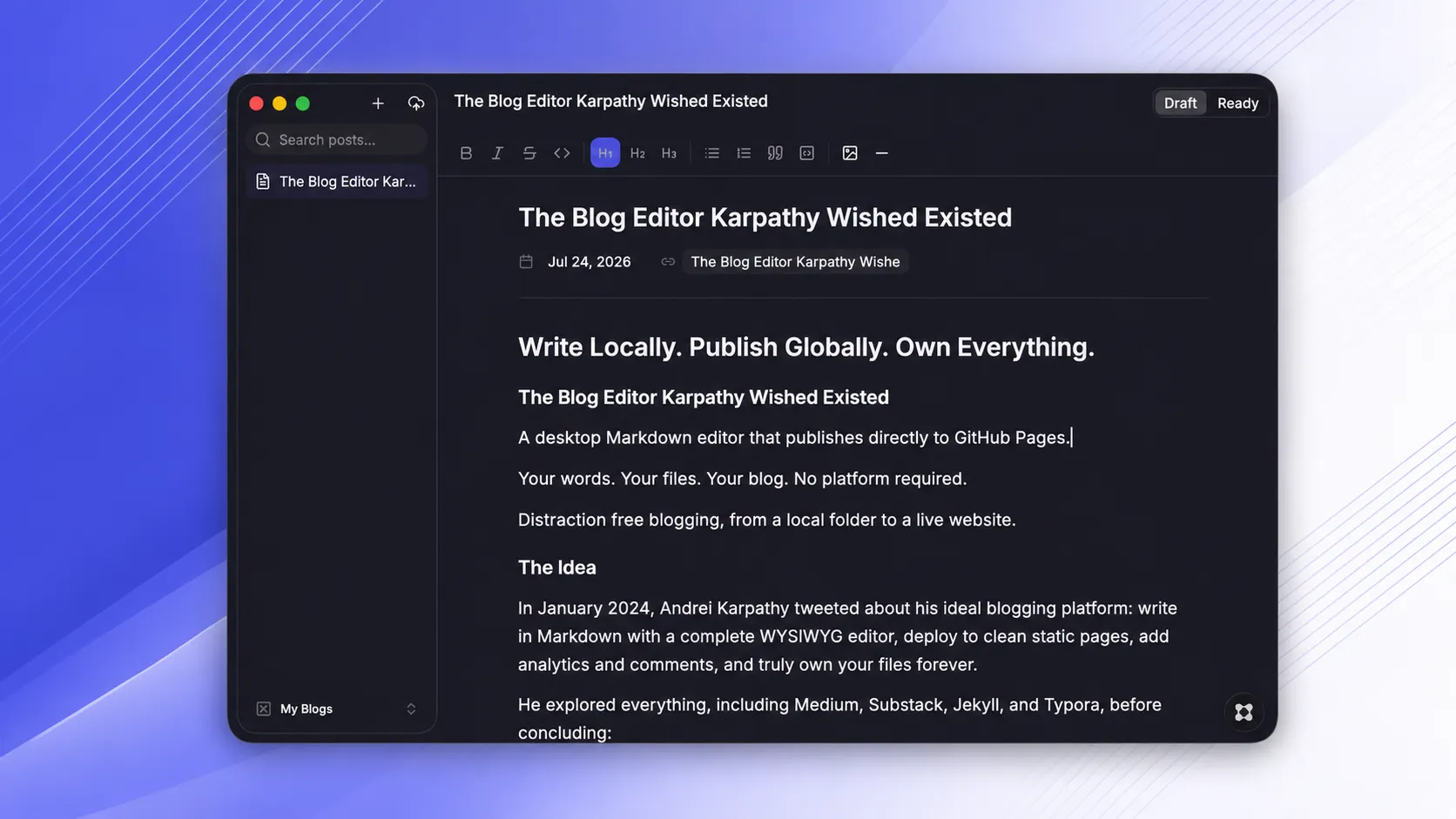Viewport: 1456px width, 819px height.
Task: Insert a numbered list
Action: pyautogui.click(x=743, y=153)
